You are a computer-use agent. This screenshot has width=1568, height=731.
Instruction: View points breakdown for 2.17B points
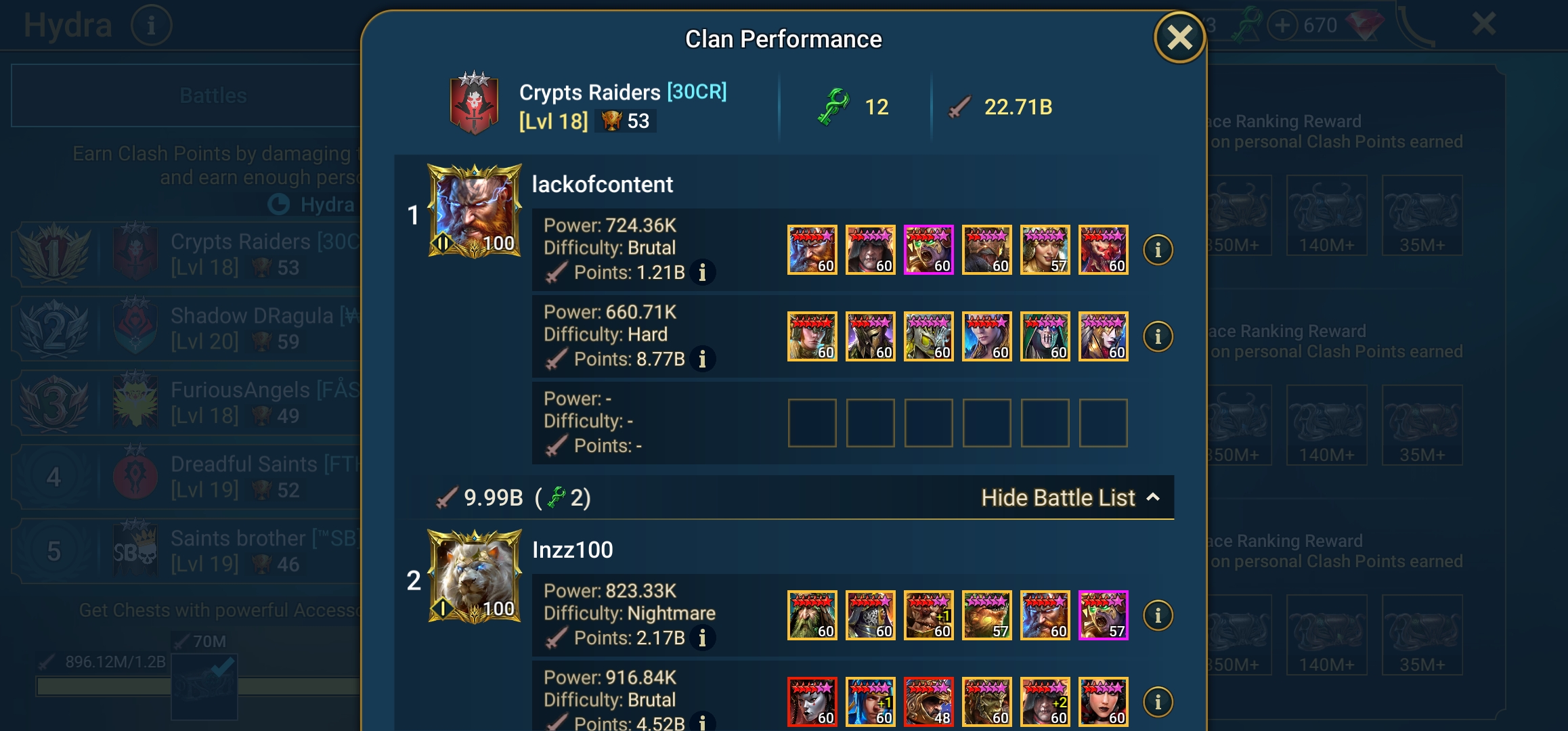pyautogui.click(x=703, y=638)
